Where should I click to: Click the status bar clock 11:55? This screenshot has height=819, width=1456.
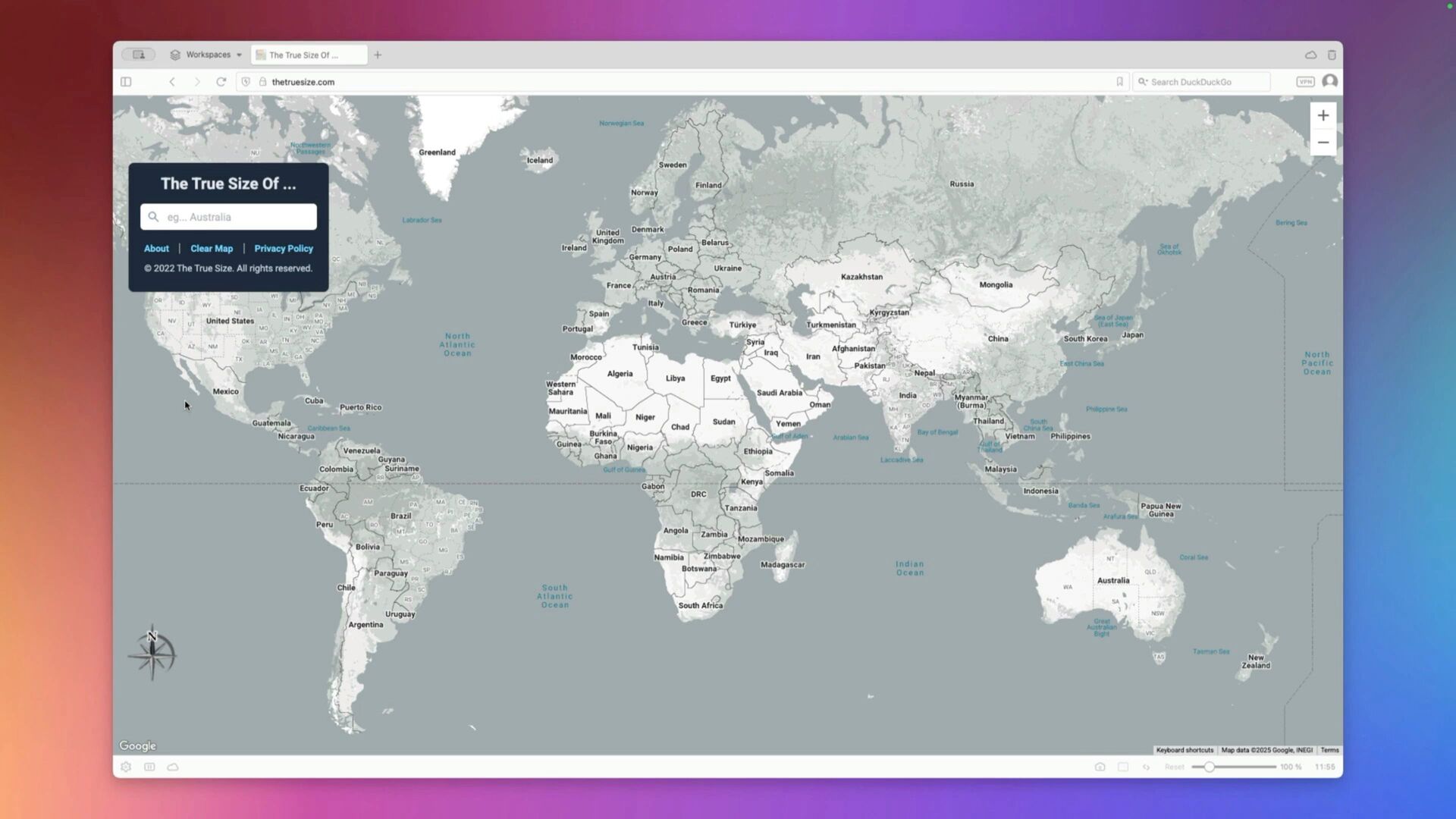(x=1325, y=767)
